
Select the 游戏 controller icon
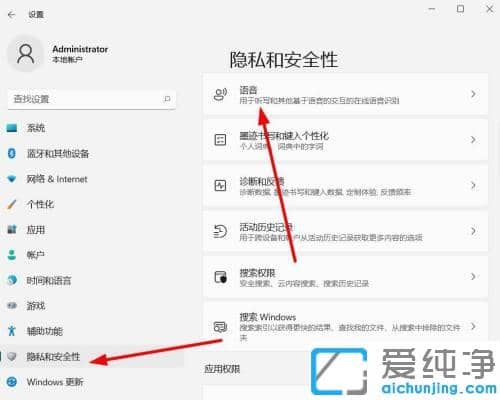point(12,306)
